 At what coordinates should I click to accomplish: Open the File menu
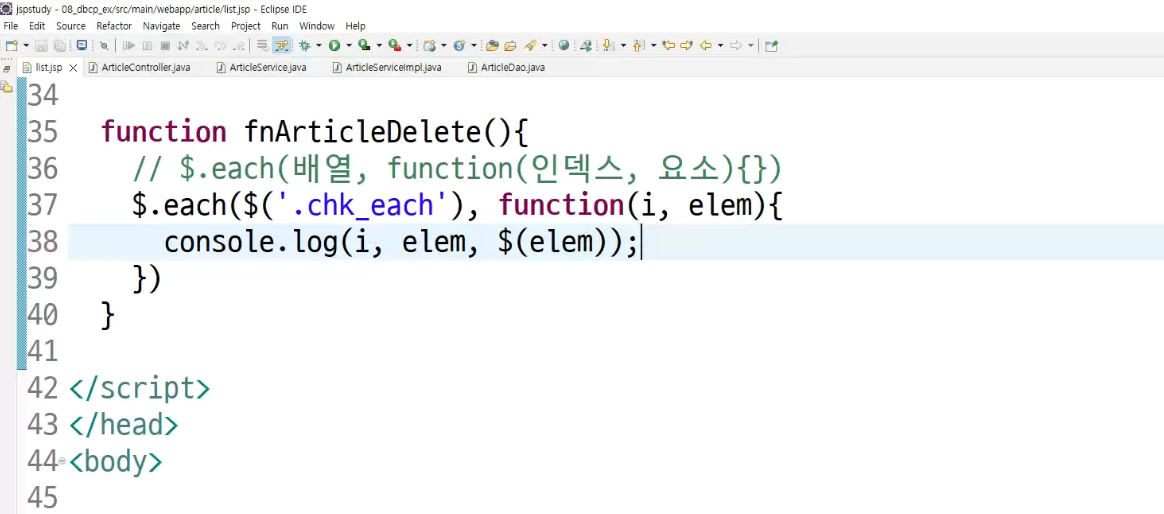(10, 26)
